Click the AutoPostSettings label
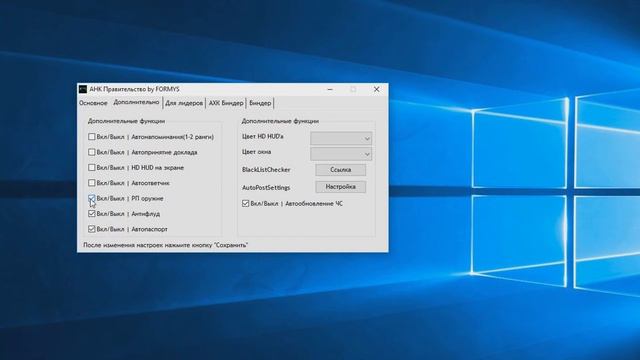This screenshot has width=640, height=360. click(x=266, y=188)
